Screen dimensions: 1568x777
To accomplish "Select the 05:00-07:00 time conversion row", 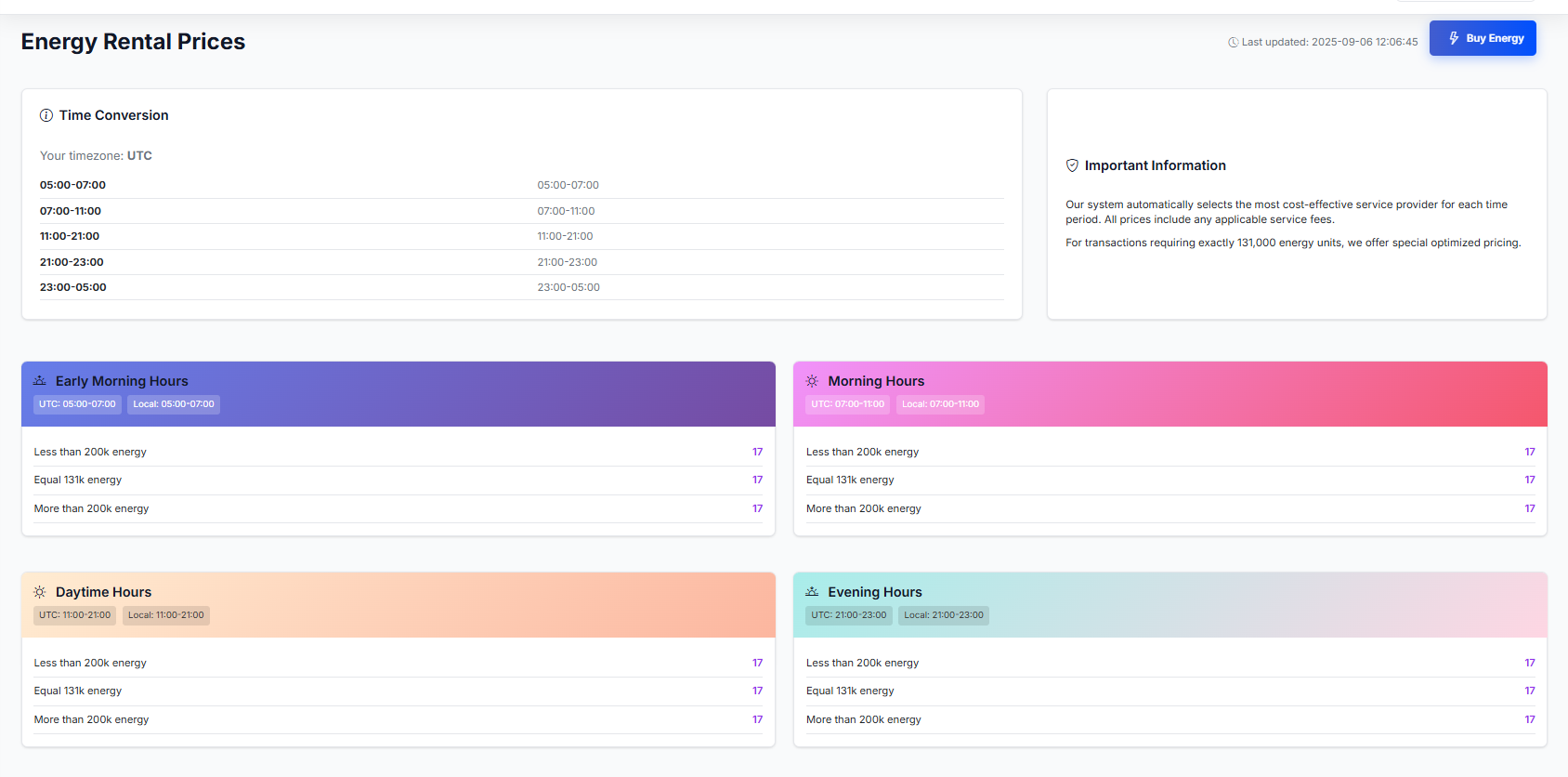I will pyautogui.click(x=521, y=186).
